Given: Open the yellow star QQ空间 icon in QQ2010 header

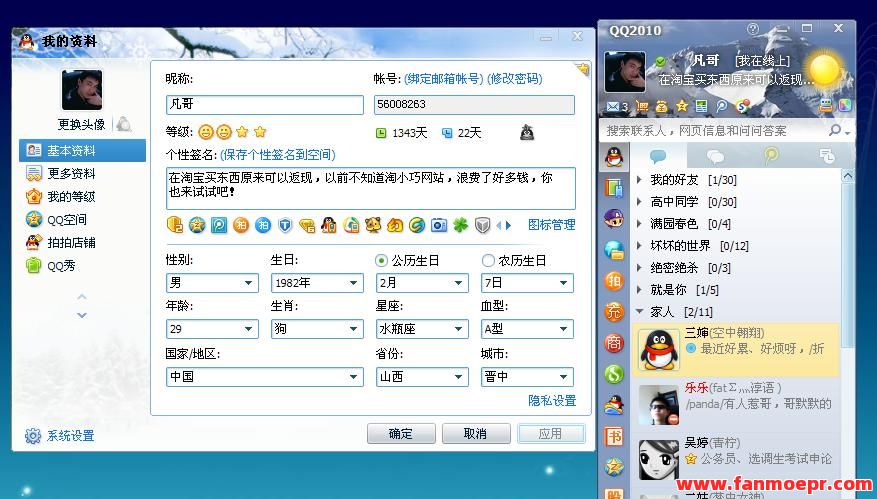Looking at the screenshot, I should pyautogui.click(x=682, y=106).
